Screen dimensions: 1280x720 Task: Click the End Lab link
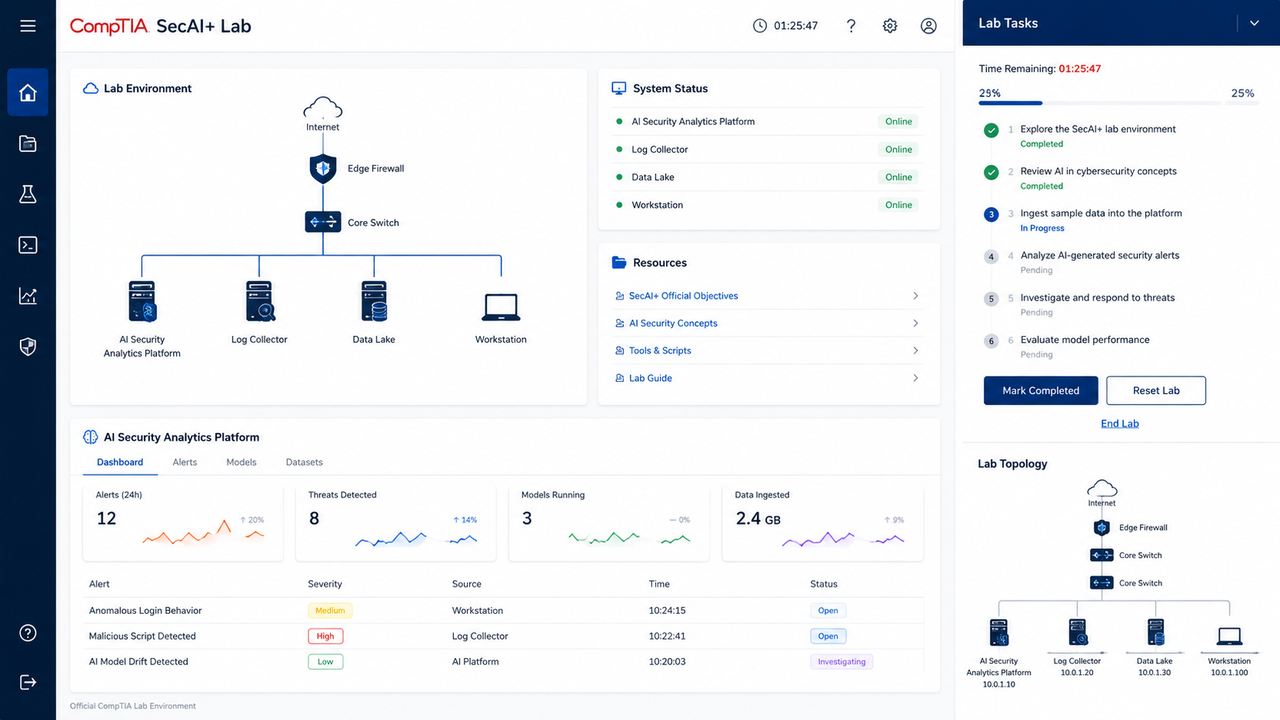1120,424
